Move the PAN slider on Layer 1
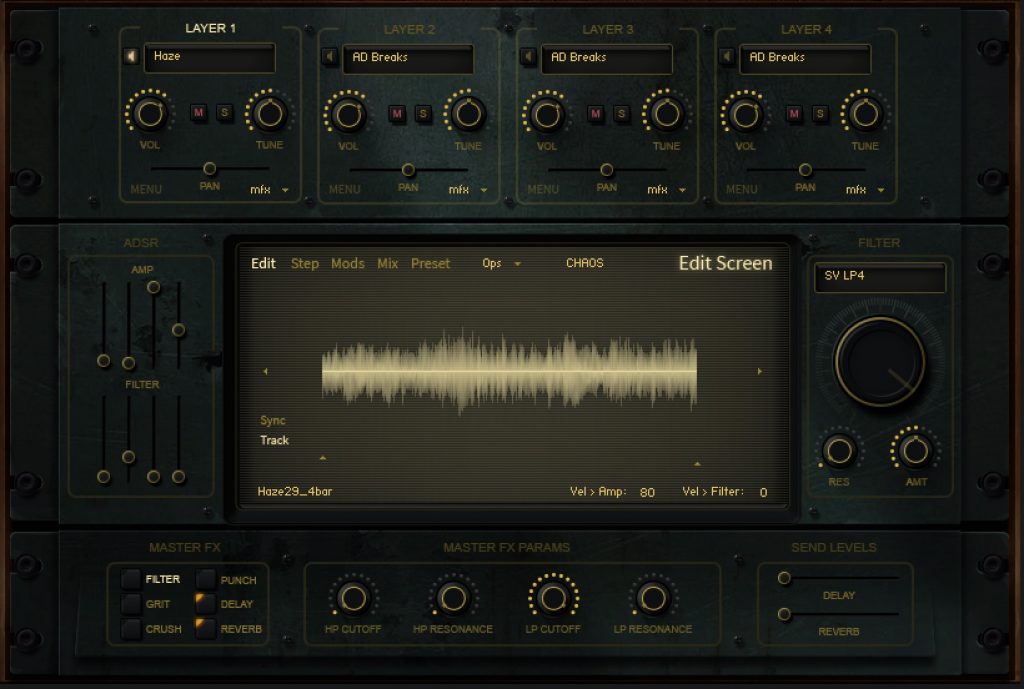This screenshot has height=689, width=1024. click(210, 169)
